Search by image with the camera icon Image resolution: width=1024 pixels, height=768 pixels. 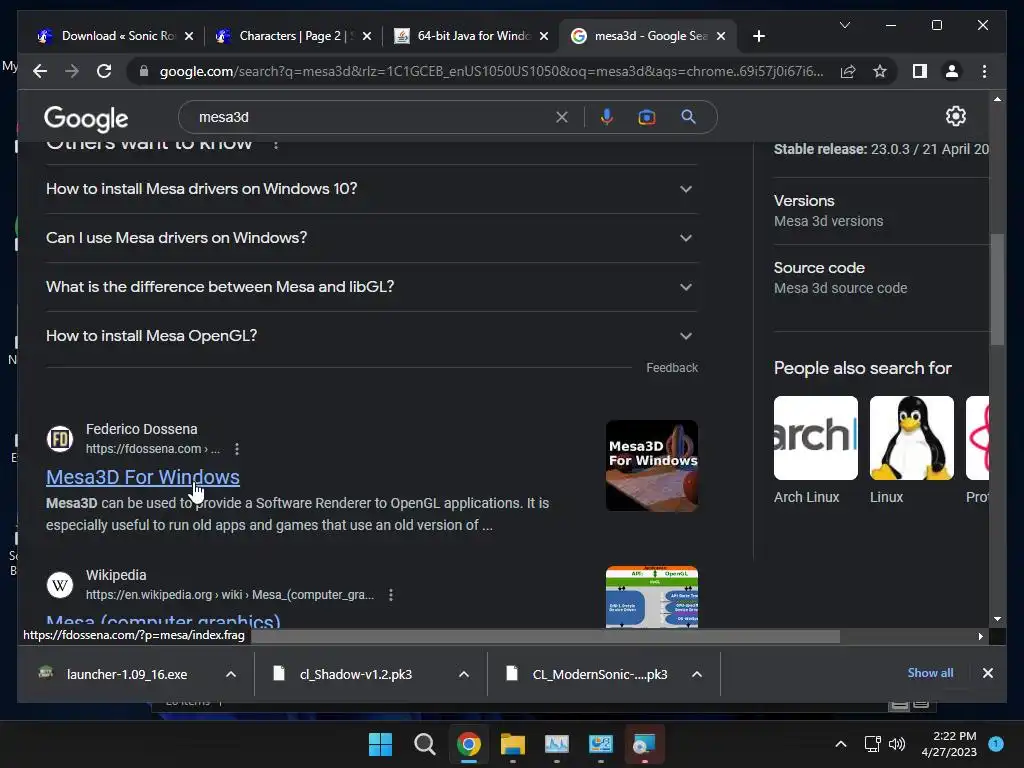point(647,117)
